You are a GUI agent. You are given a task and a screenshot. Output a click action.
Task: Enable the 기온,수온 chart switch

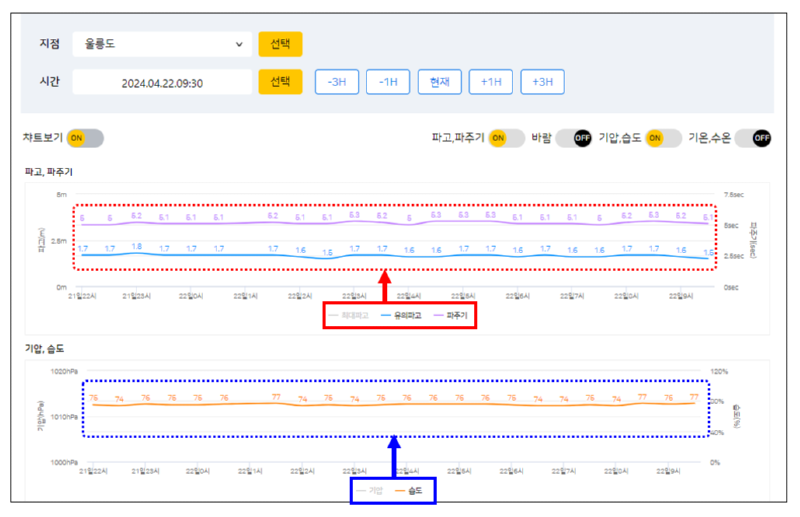(x=753, y=138)
